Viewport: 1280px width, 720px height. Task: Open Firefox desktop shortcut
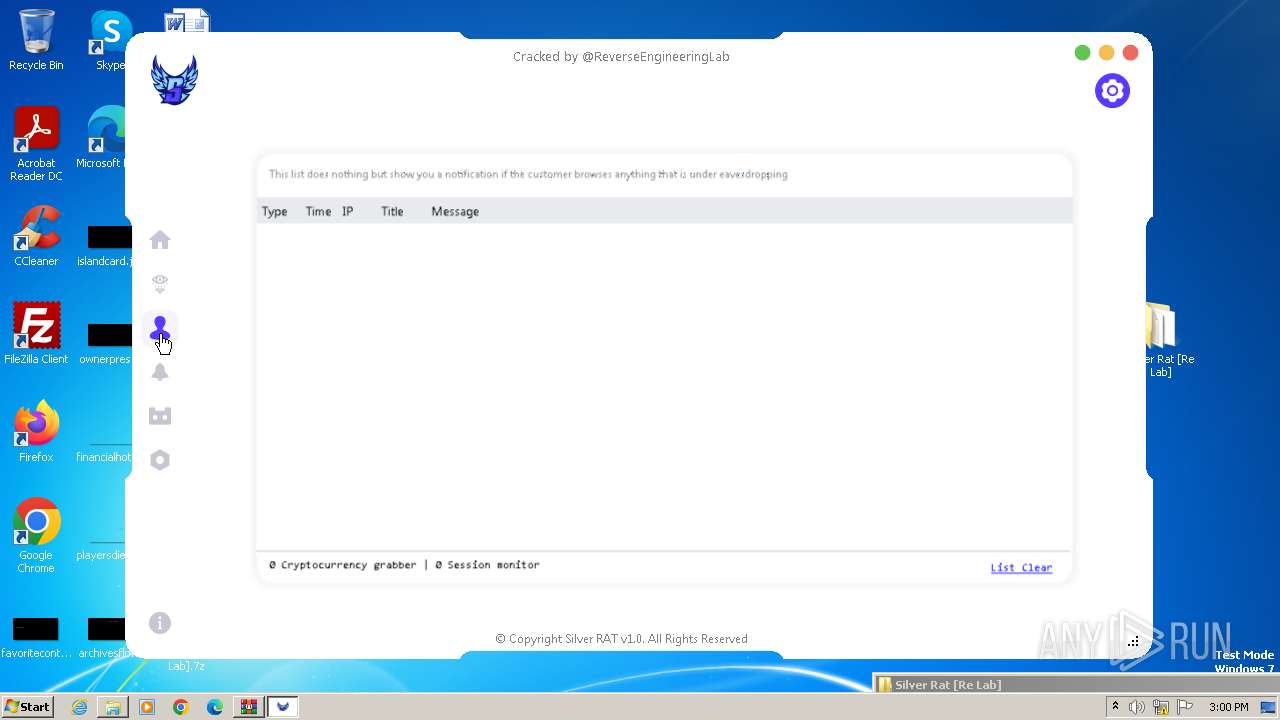tap(36, 431)
